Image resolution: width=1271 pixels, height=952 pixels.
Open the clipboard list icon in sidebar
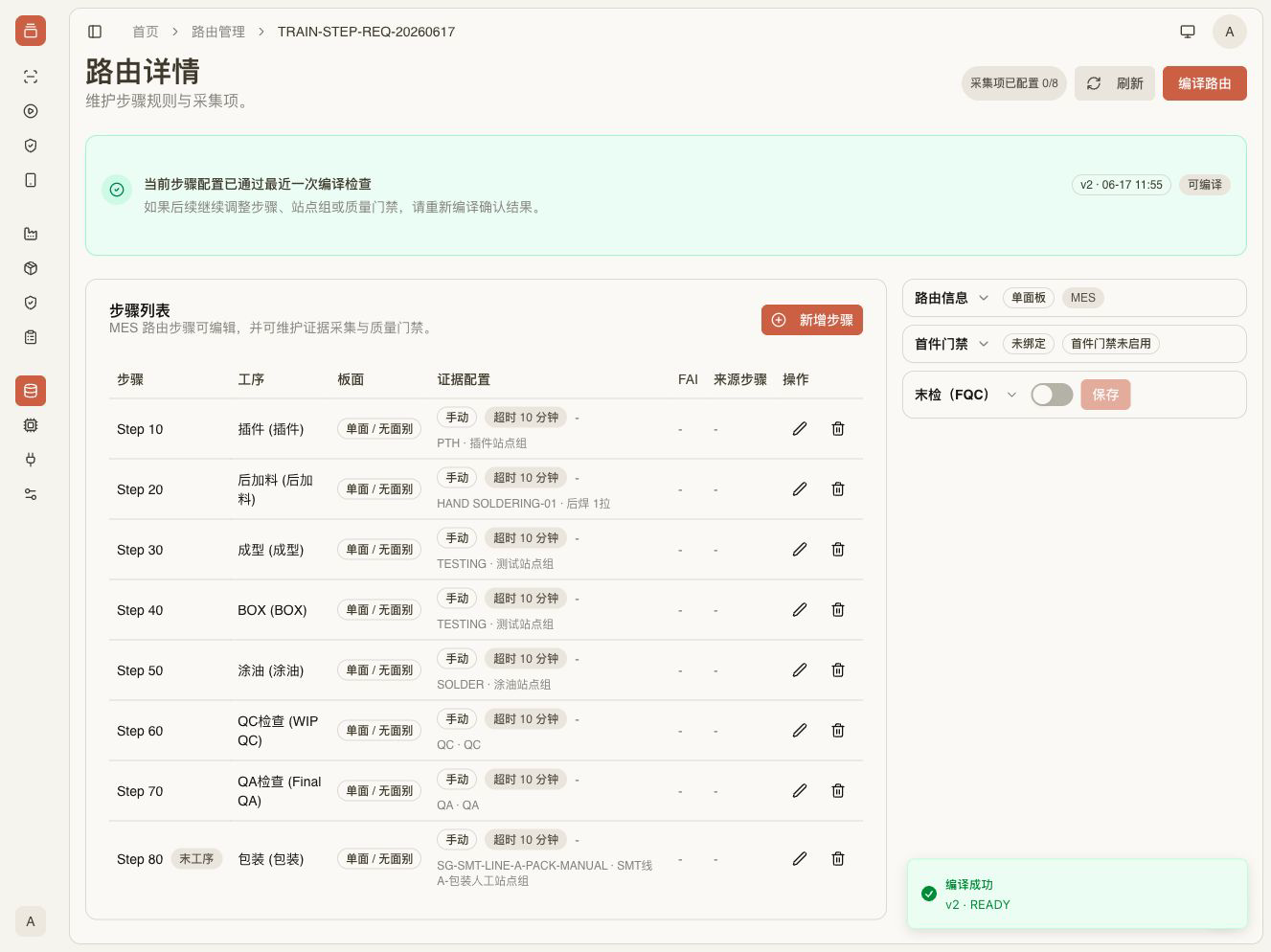pos(31,337)
